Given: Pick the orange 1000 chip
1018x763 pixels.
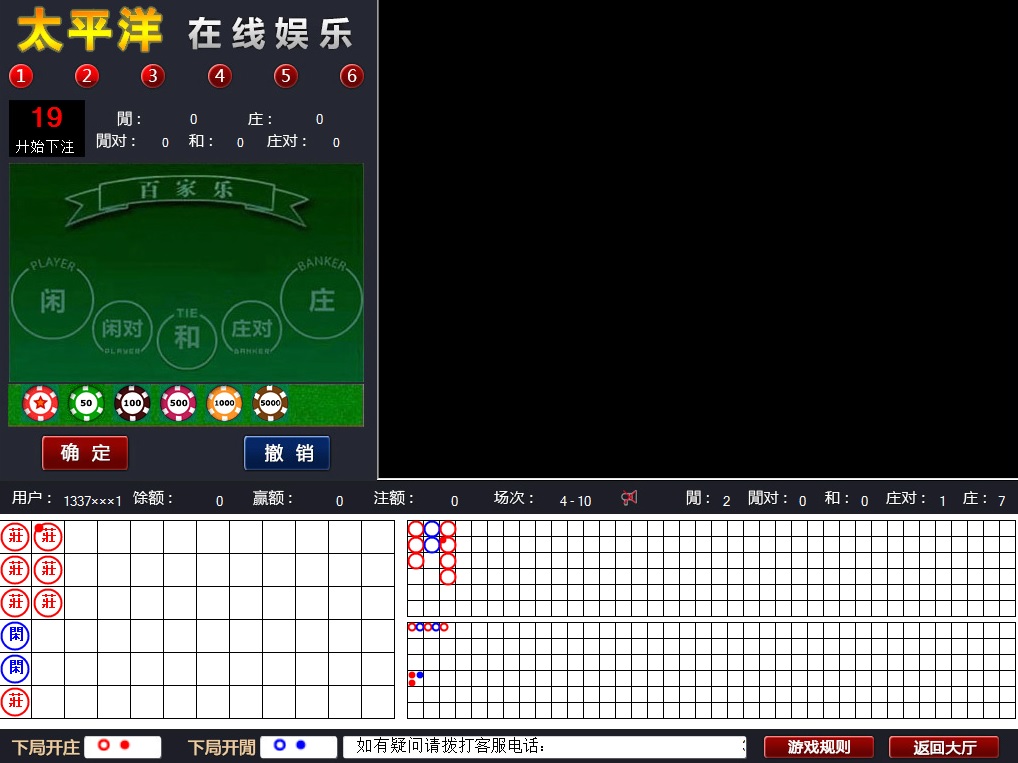Looking at the screenshot, I should 225,403.
